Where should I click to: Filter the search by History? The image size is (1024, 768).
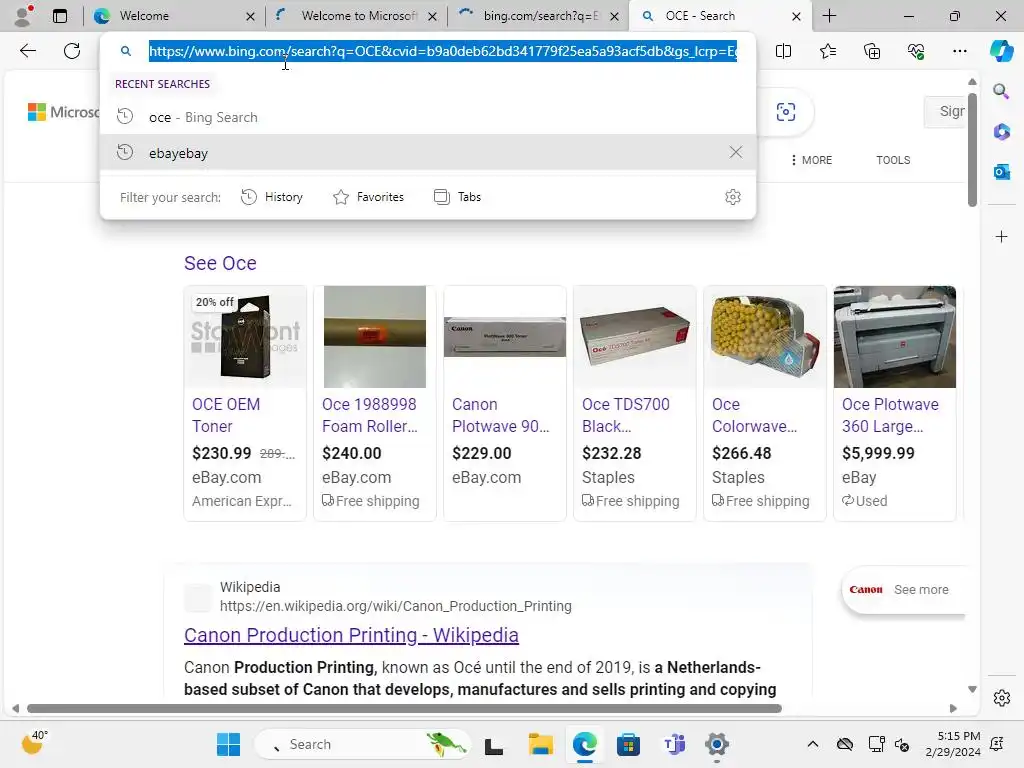point(272,197)
